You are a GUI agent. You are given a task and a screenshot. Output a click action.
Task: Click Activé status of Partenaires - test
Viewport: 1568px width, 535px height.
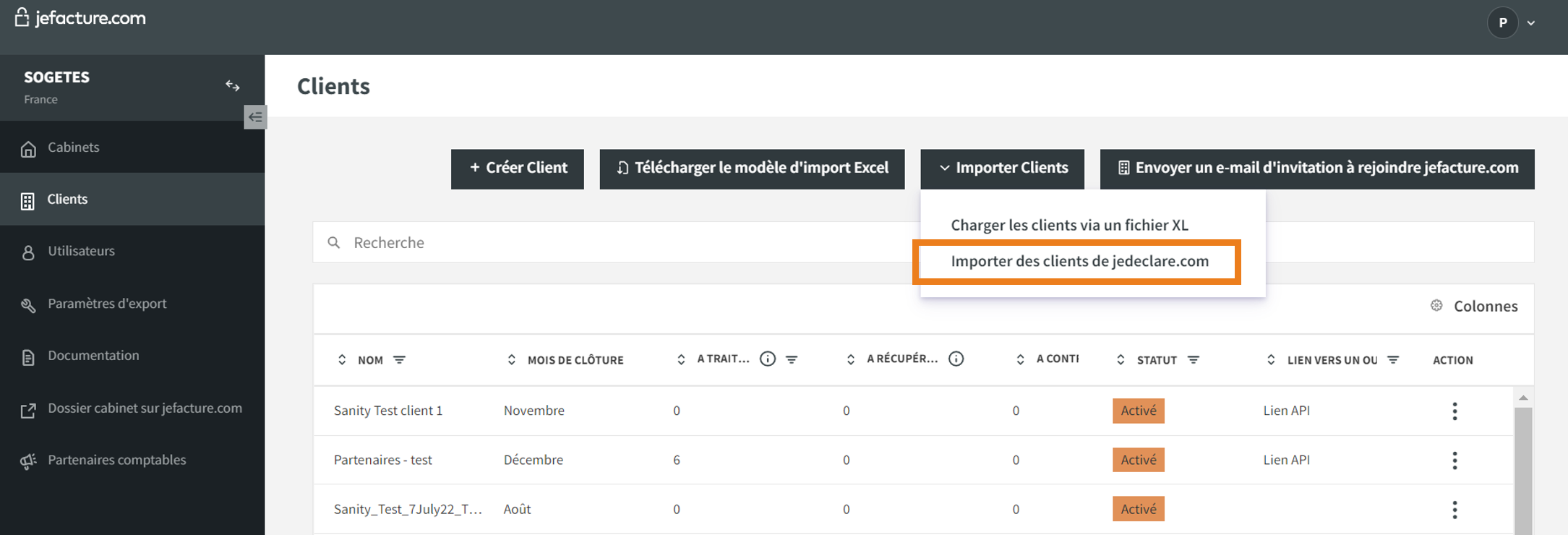coord(1139,460)
